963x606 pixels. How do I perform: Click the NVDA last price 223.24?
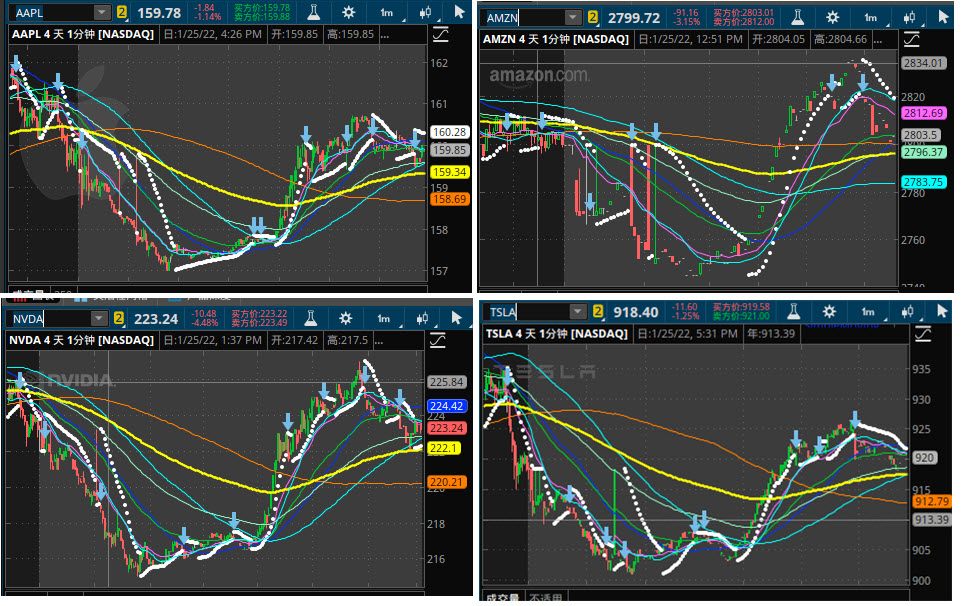click(156, 319)
